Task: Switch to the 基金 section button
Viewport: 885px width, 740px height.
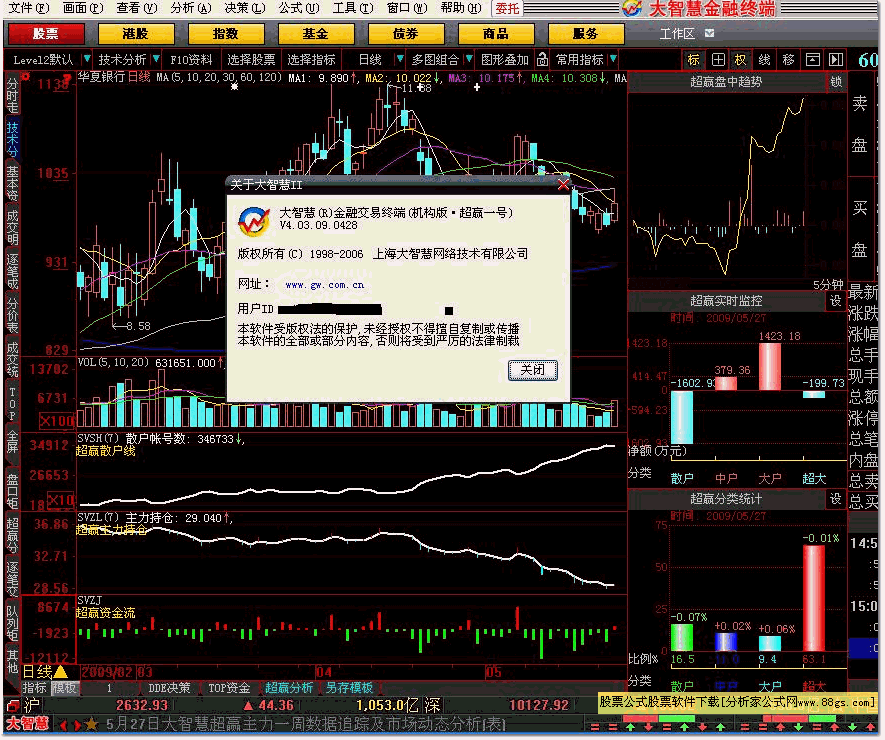Action: (316, 34)
